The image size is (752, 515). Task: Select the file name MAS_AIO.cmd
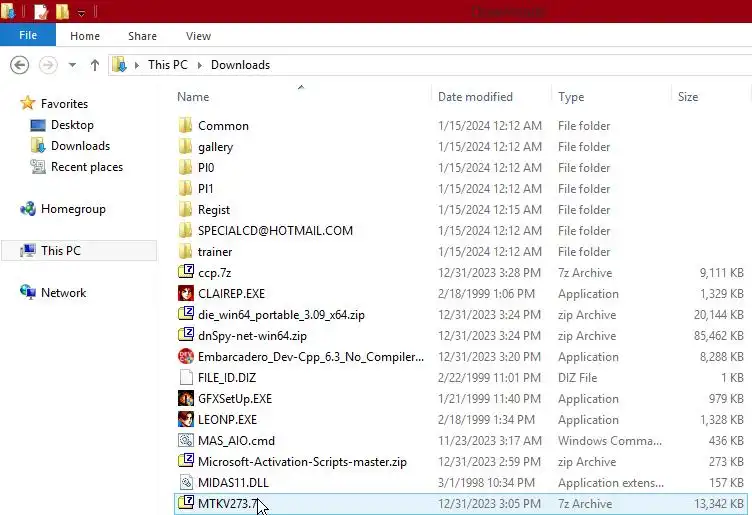[236, 441]
